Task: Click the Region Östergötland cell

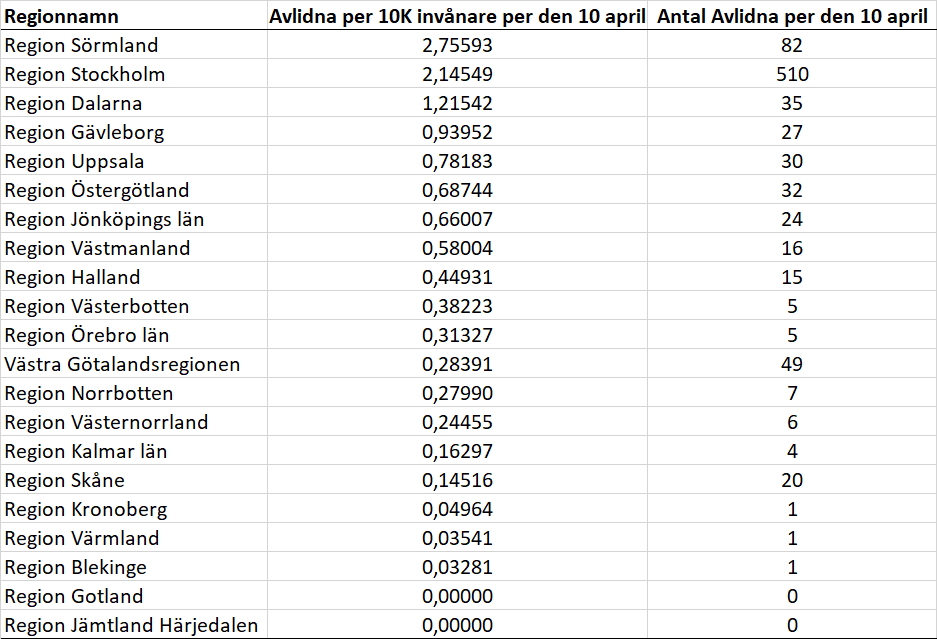Action: point(97,190)
